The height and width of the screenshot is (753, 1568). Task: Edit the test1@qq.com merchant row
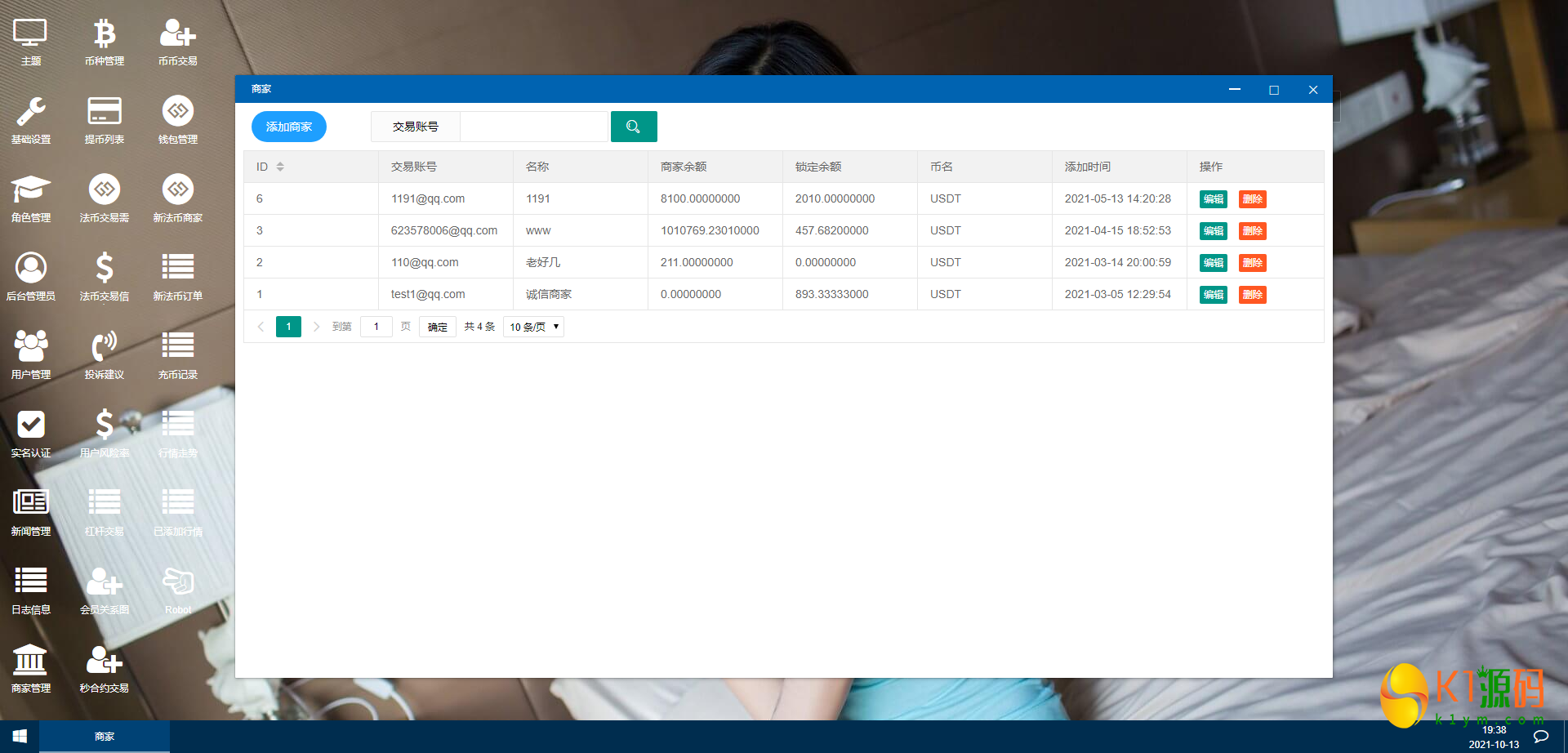tap(1213, 295)
